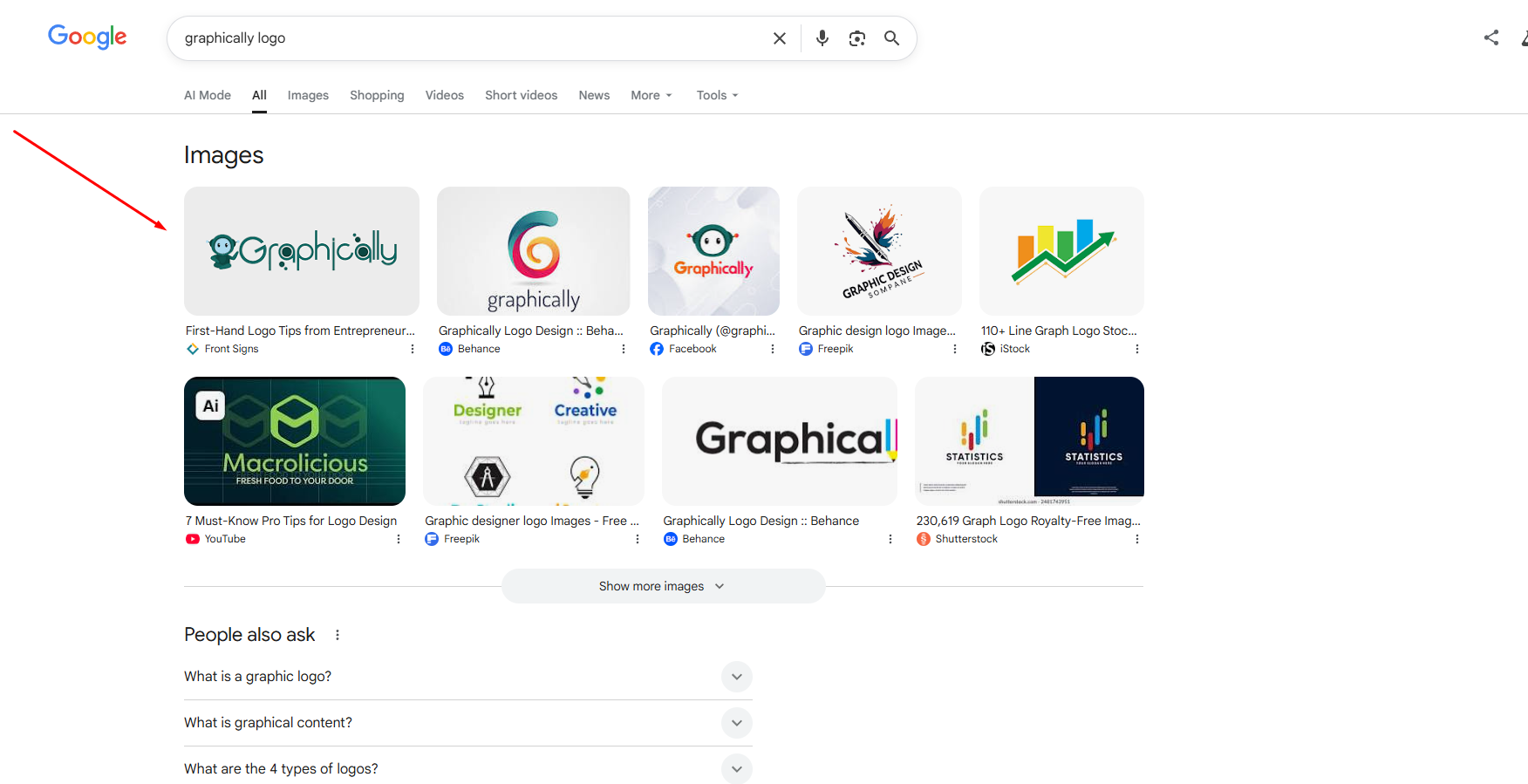Open search by image camera icon

pos(856,38)
